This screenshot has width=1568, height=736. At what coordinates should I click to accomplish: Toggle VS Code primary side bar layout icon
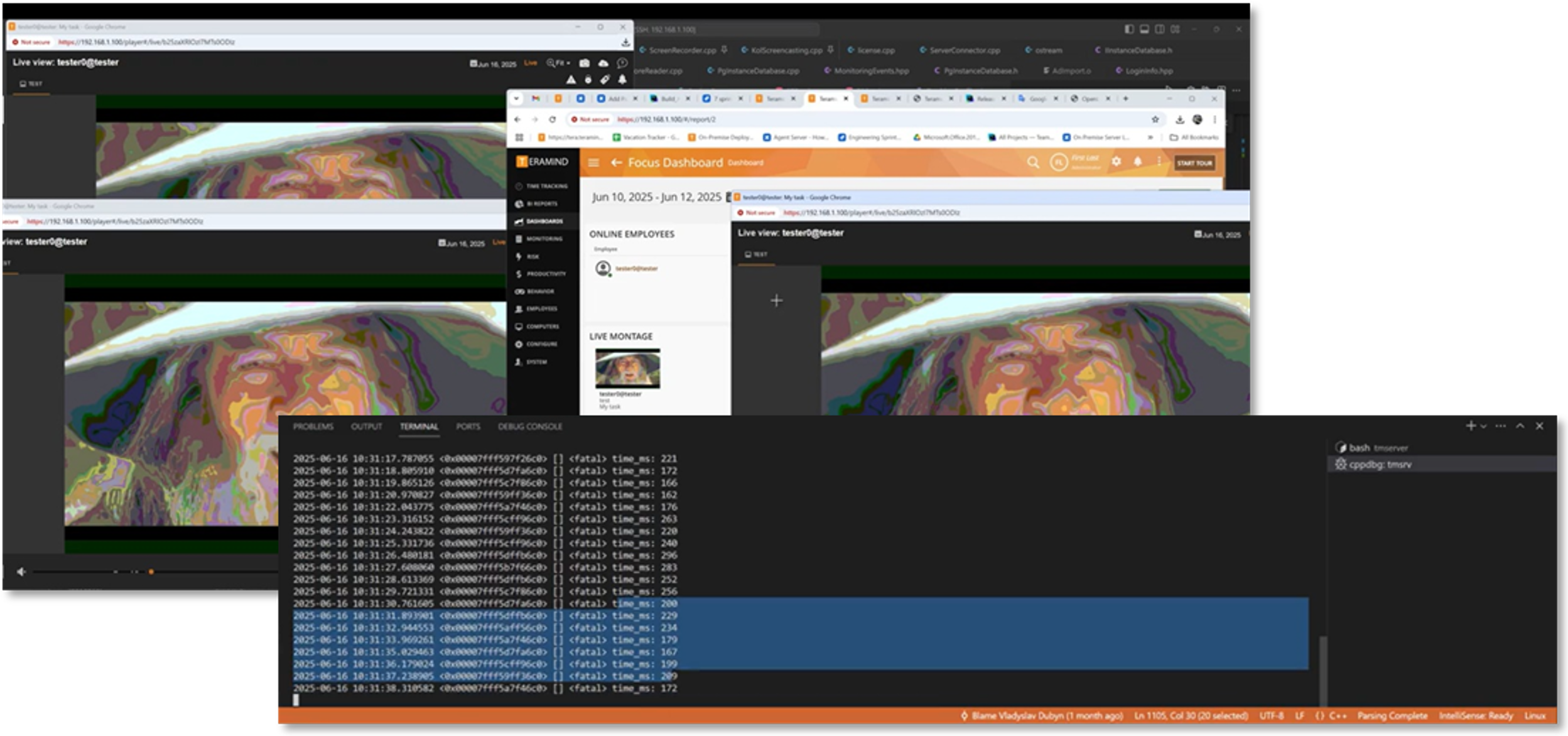(1128, 29)
